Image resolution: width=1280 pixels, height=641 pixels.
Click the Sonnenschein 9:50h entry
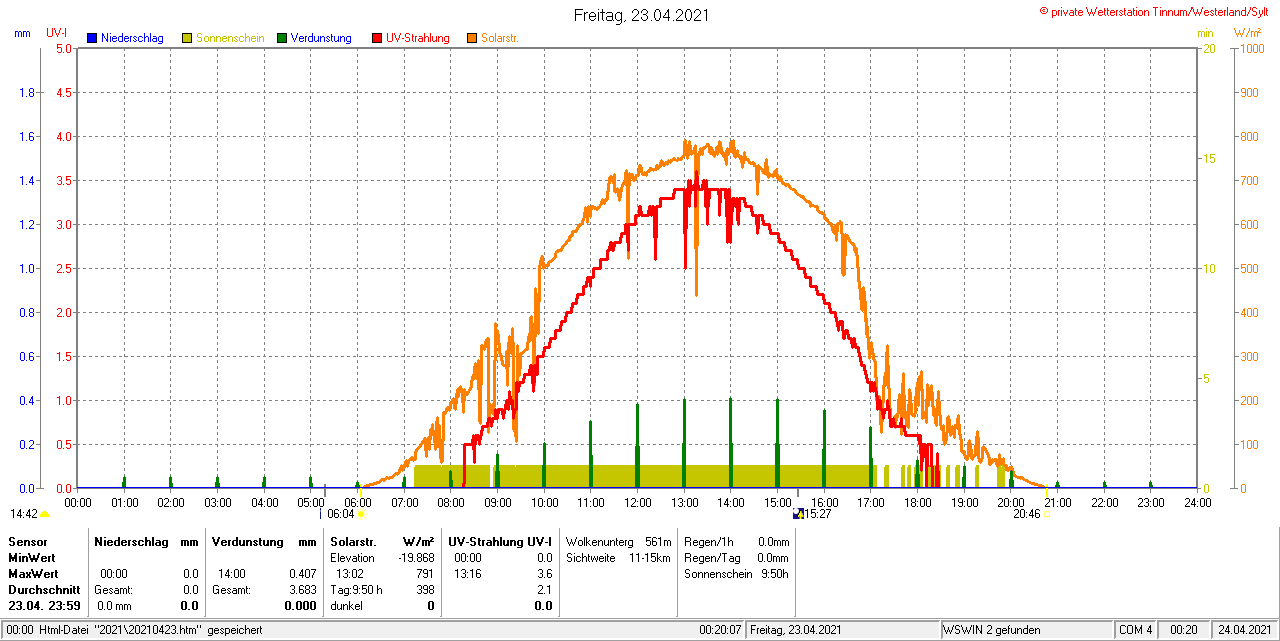(x=736, y=573)
